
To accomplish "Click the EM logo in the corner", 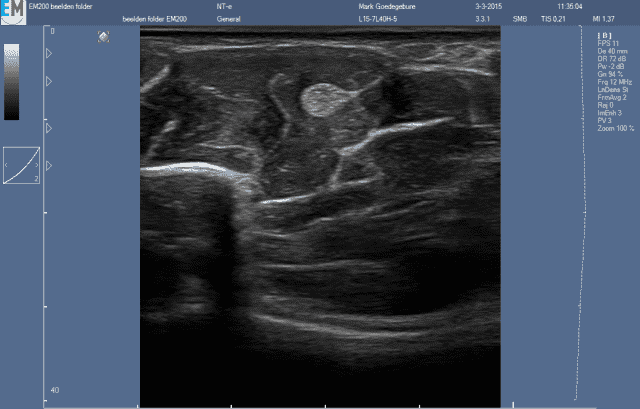I will click(14, 10).
